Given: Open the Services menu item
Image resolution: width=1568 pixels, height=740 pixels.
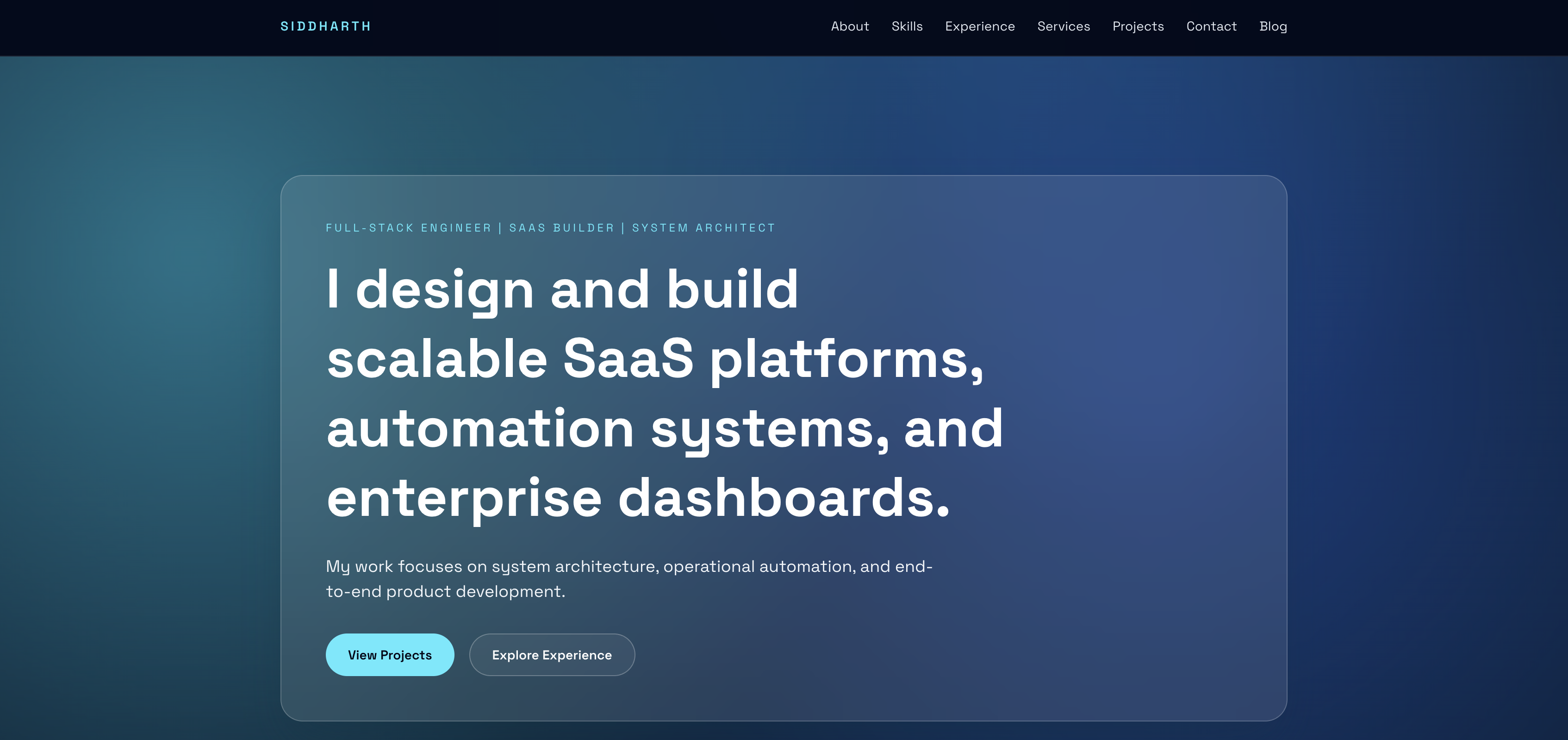Looking at the screenshot, I should coord(1064,26).
